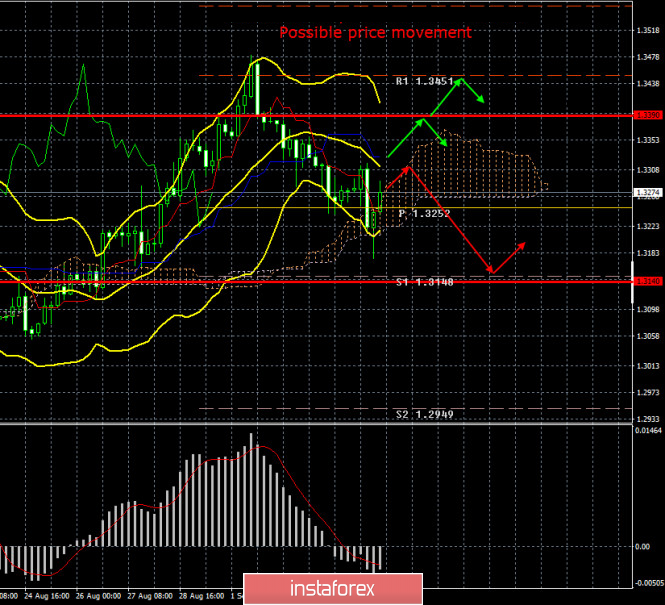Click the 1.3058 price axis value

click(x=648, y=336)
